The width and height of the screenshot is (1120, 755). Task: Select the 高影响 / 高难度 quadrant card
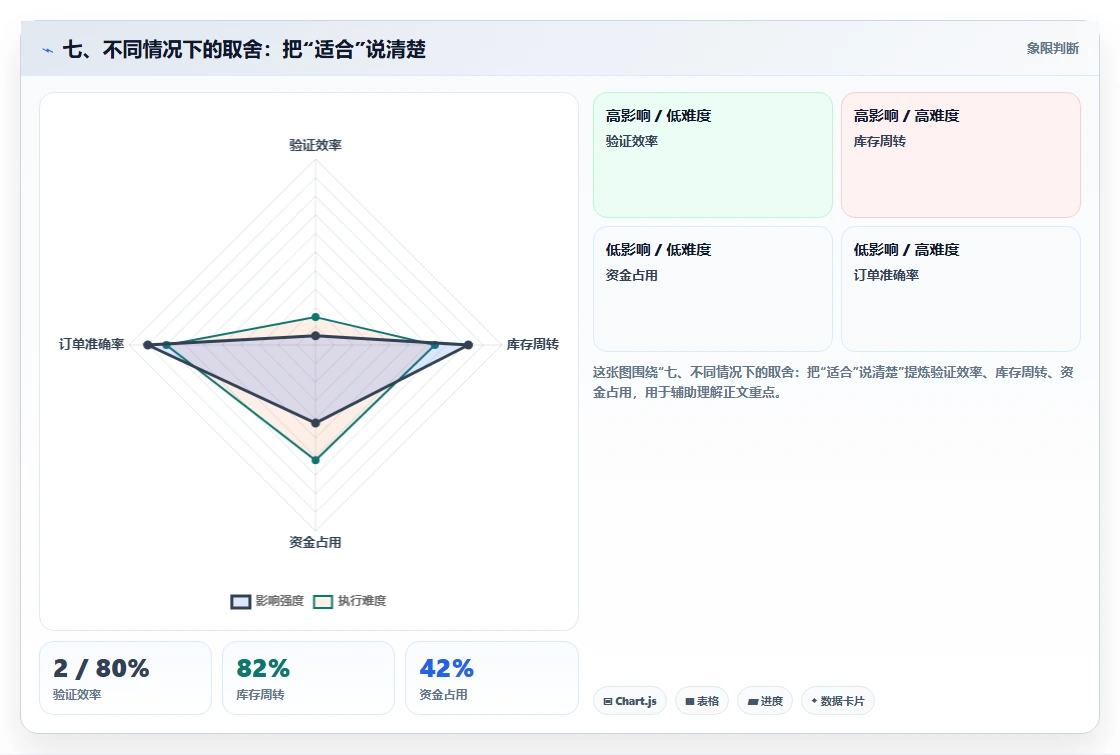pos(961,155)
